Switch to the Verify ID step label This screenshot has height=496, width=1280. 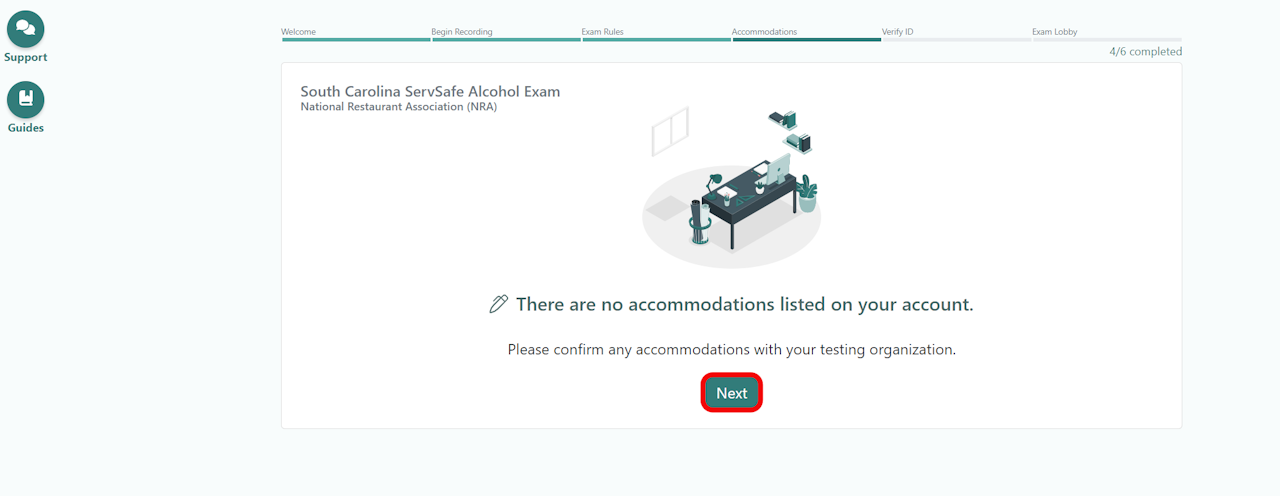[897, 32]
